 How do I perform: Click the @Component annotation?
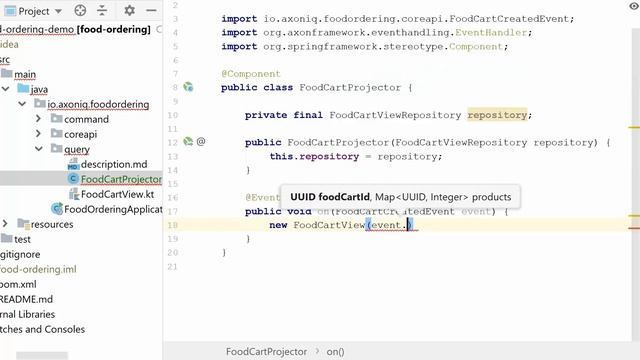(251, 74)
